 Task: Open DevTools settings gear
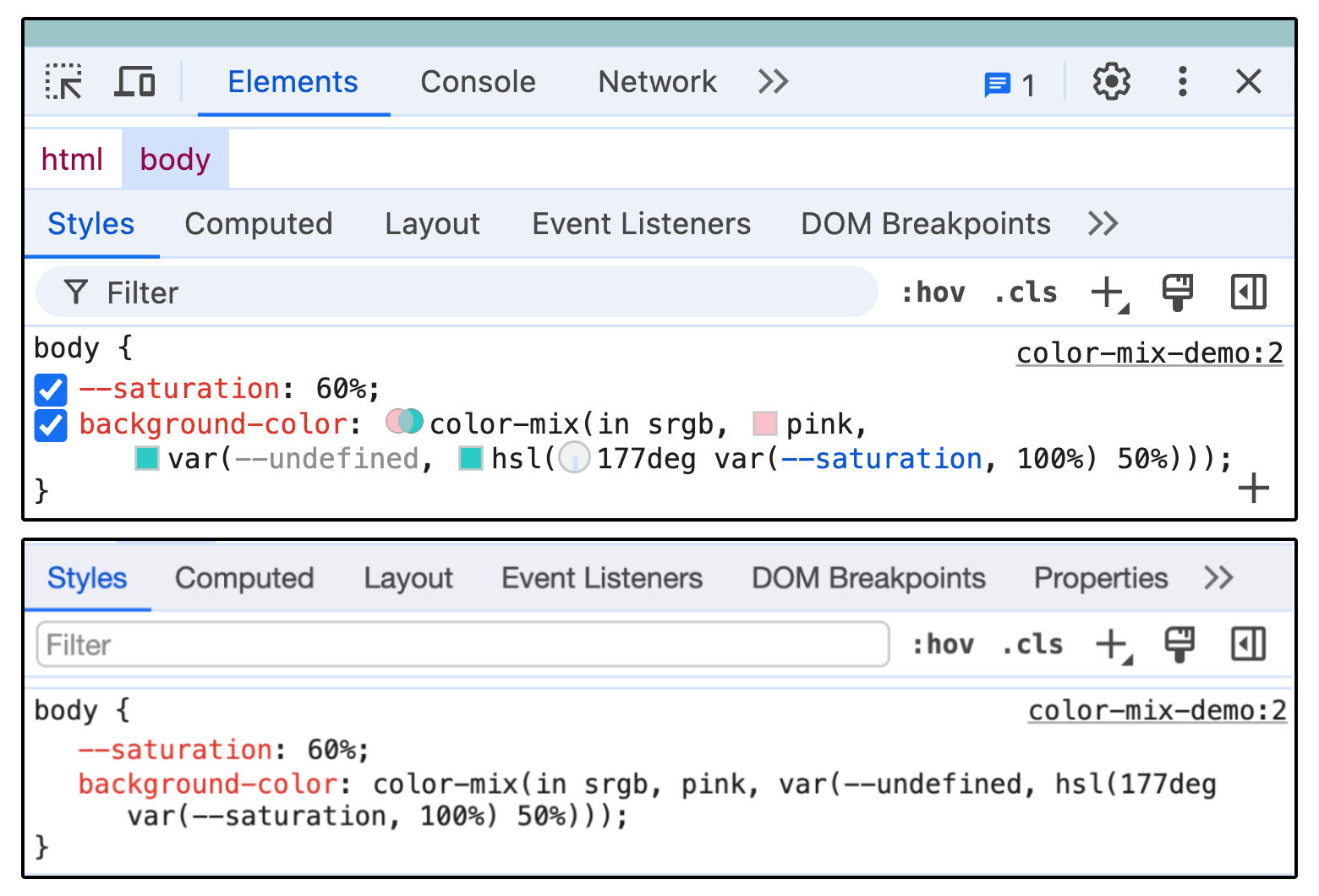click(1110, 82)
